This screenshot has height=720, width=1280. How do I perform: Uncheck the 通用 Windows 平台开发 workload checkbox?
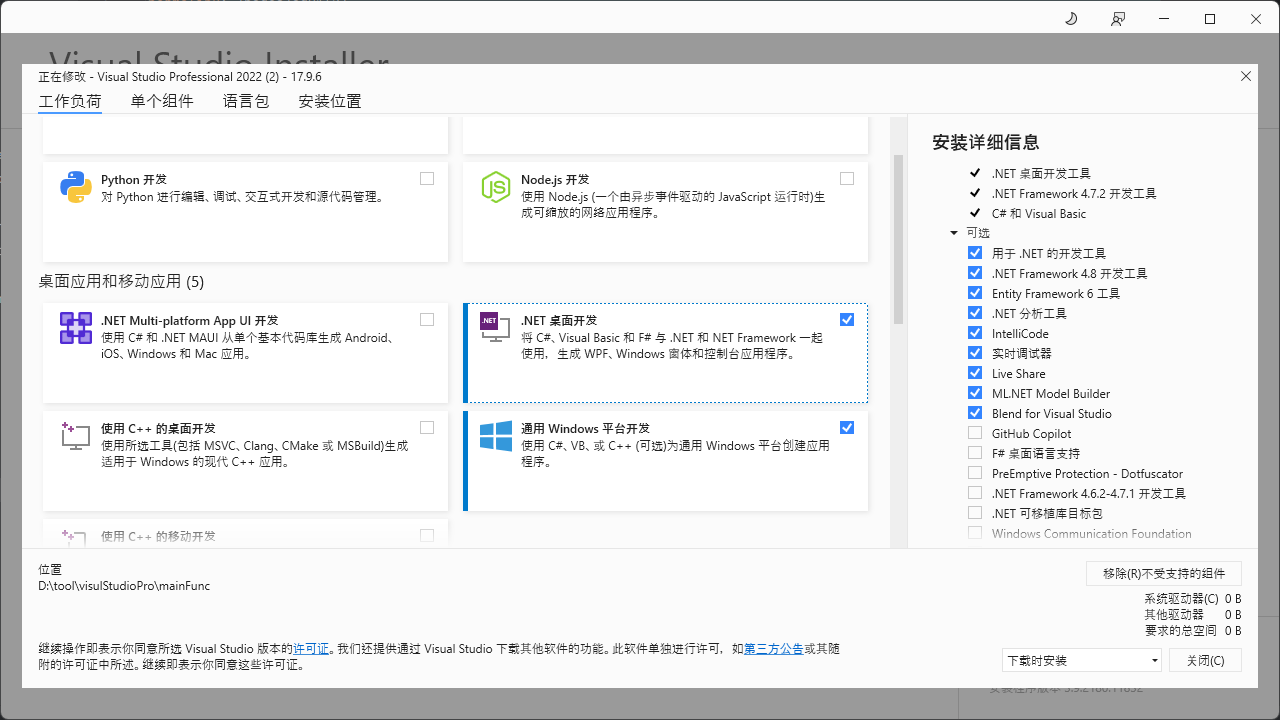click(847, 427)
